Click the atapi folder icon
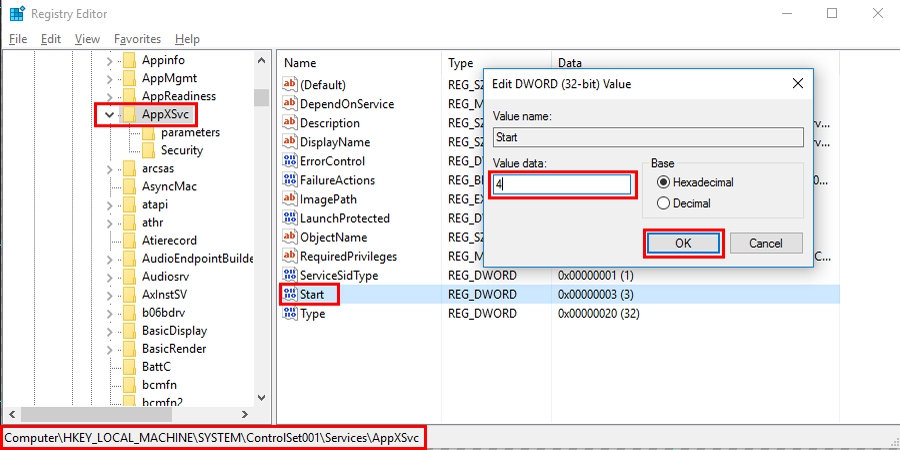900x450 pixels. point(130,204)
